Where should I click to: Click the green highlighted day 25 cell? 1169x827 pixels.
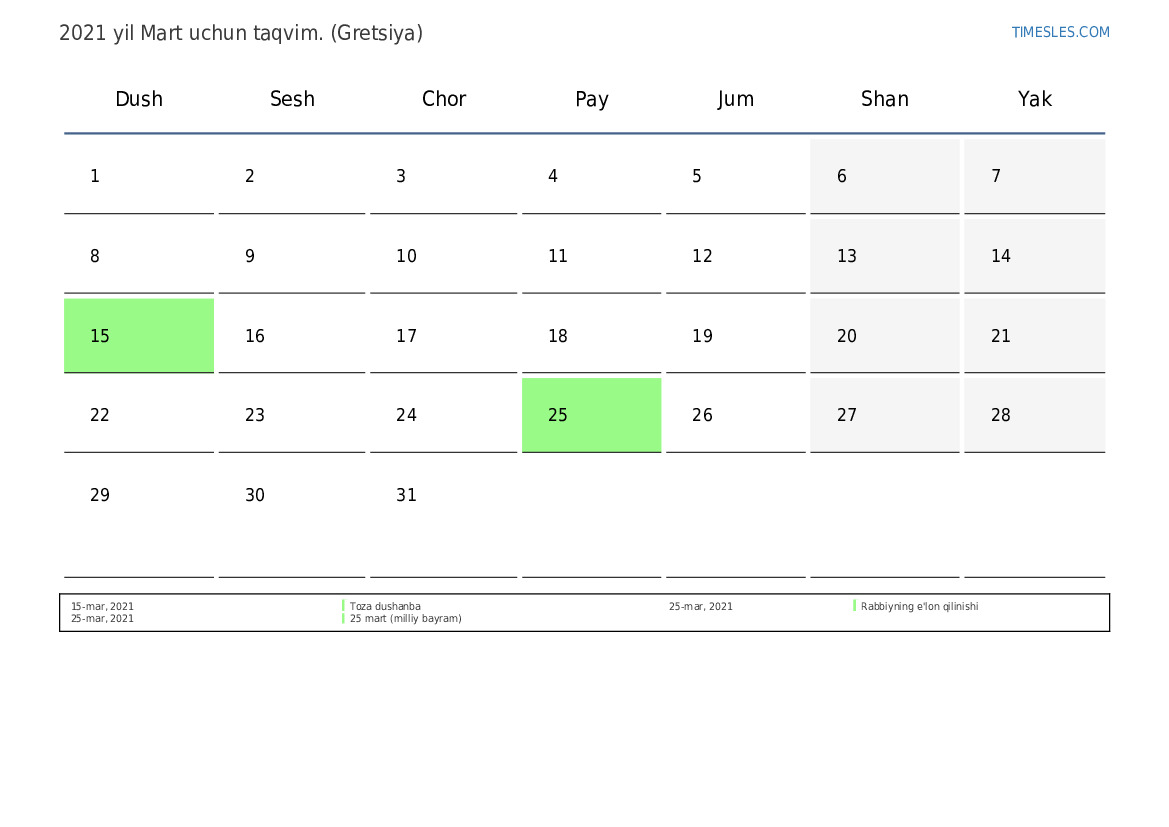(591, 415)
